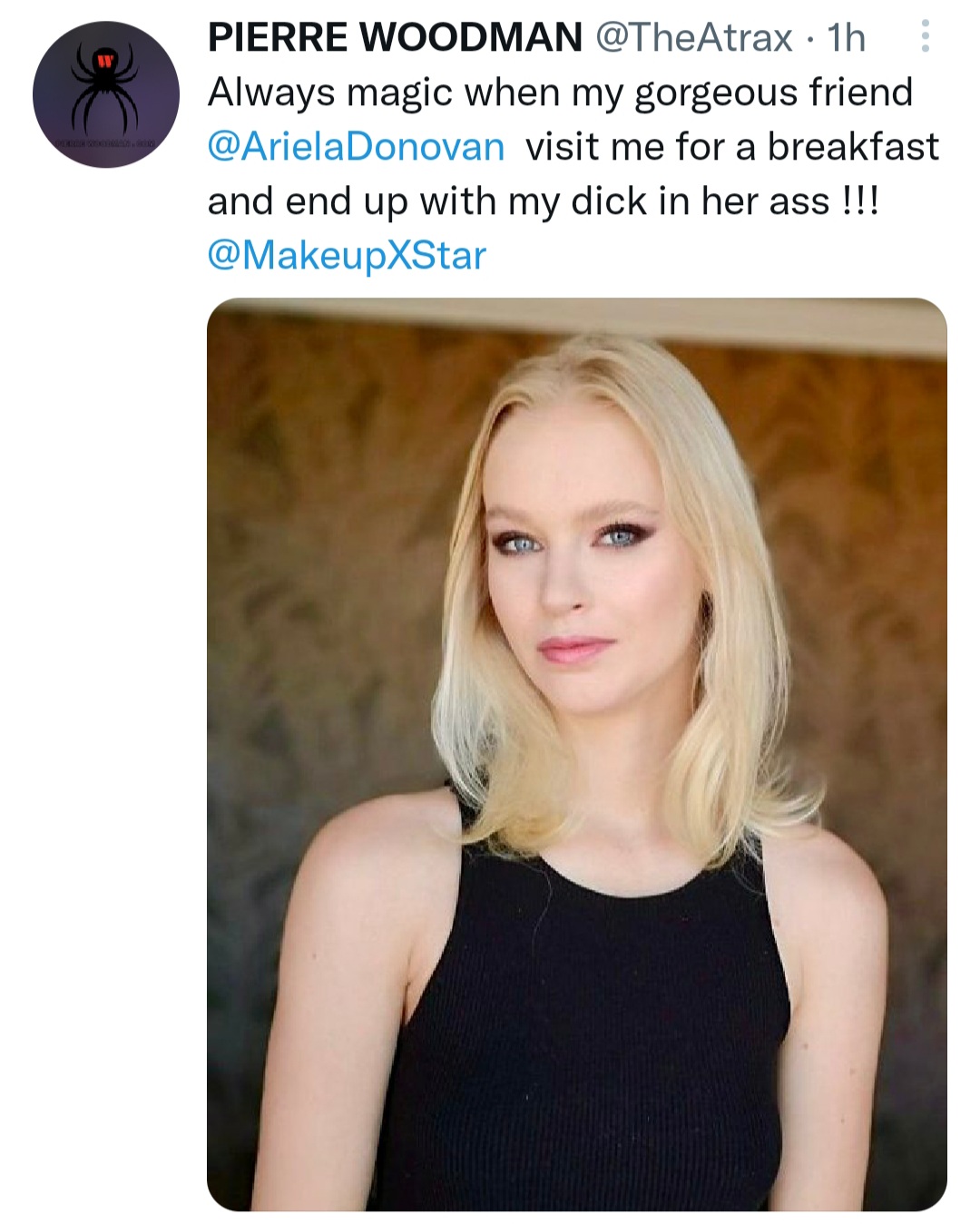The image size is (980, 1224).
Task: Open the three-dot more options menu
Action: (925, 36)
